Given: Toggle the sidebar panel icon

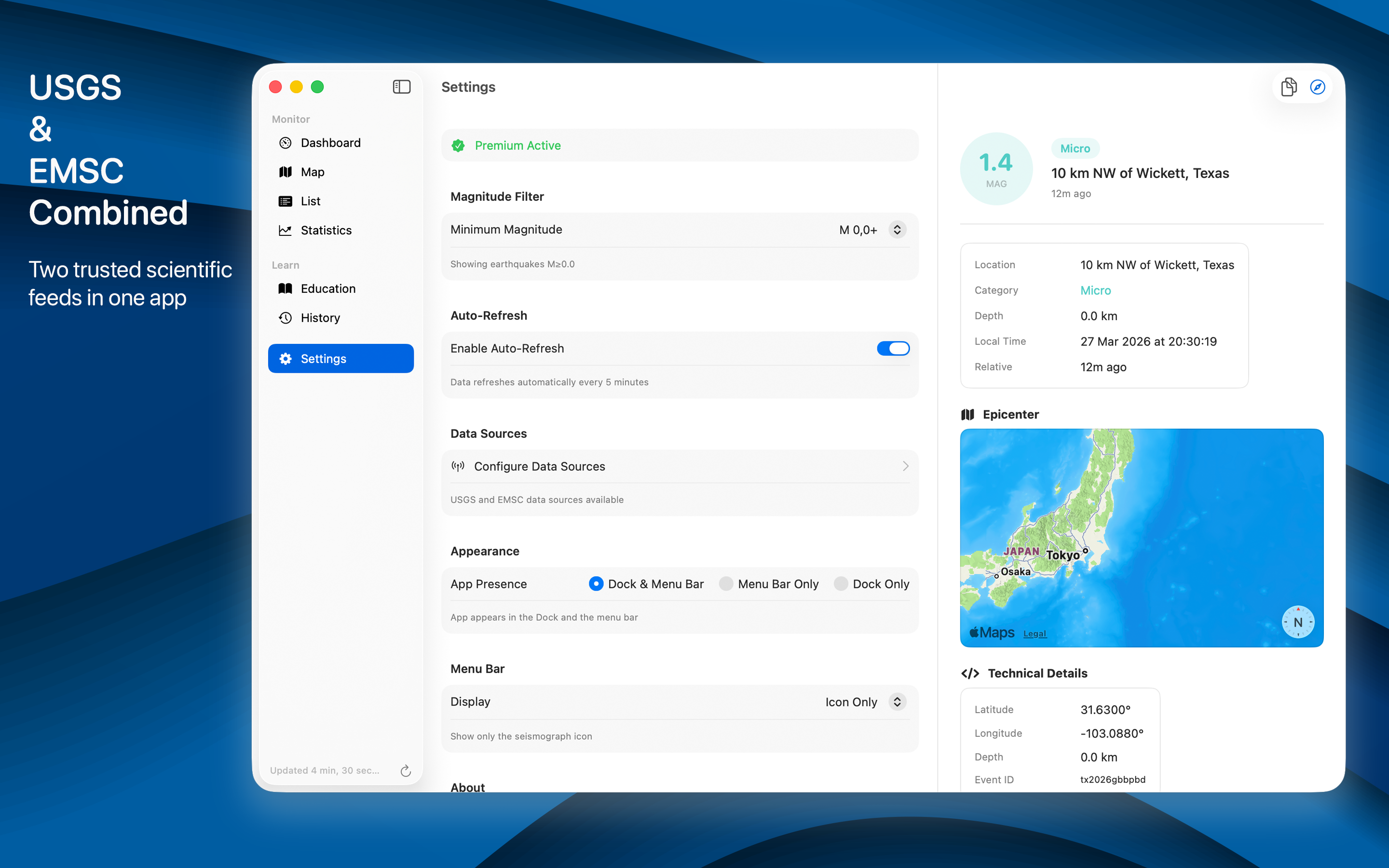Looking at the screenshot, I should point(401,87).
